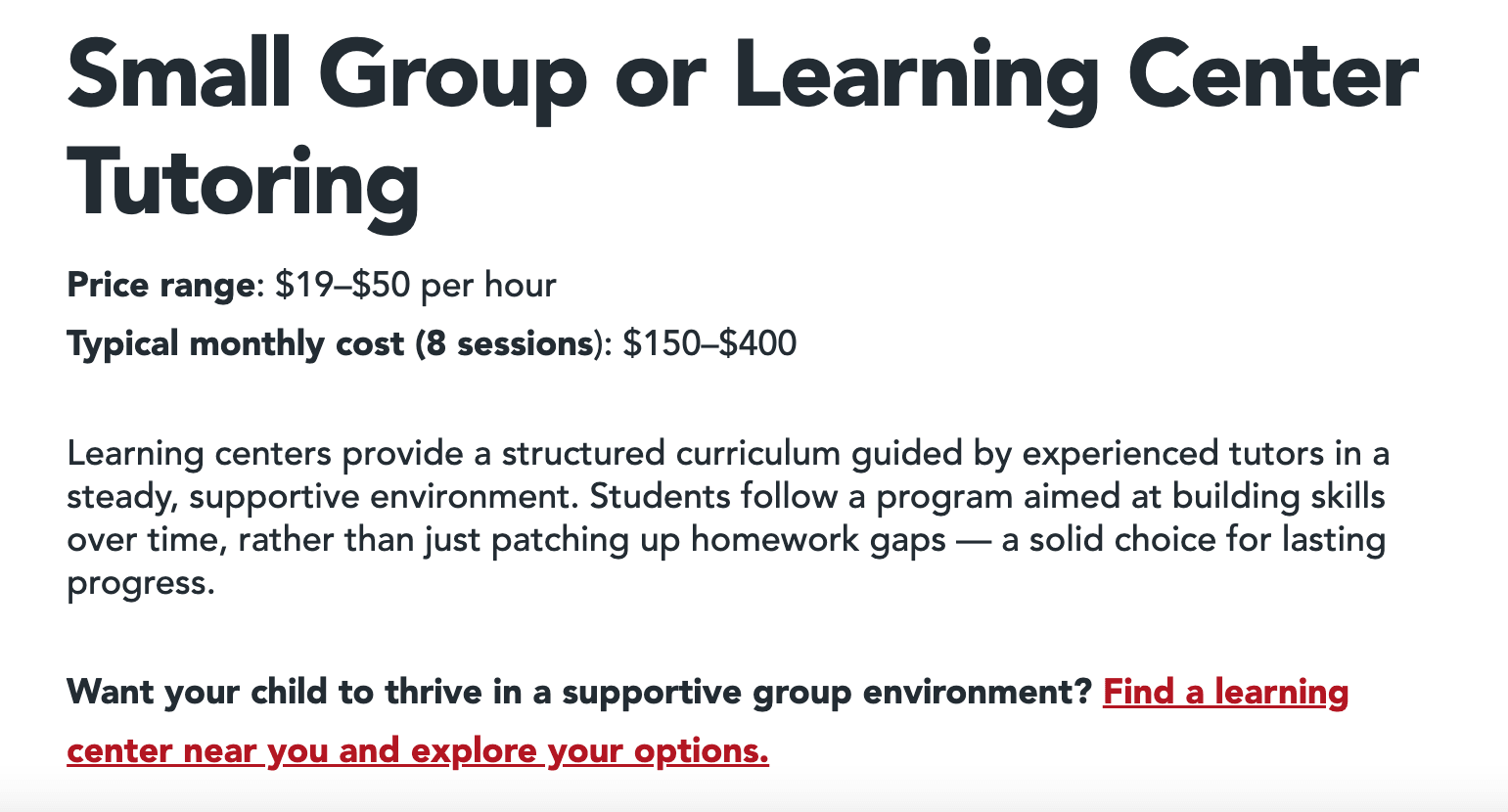Click the phrase "structured curriculum" in the paragraph

click(671, 454)
